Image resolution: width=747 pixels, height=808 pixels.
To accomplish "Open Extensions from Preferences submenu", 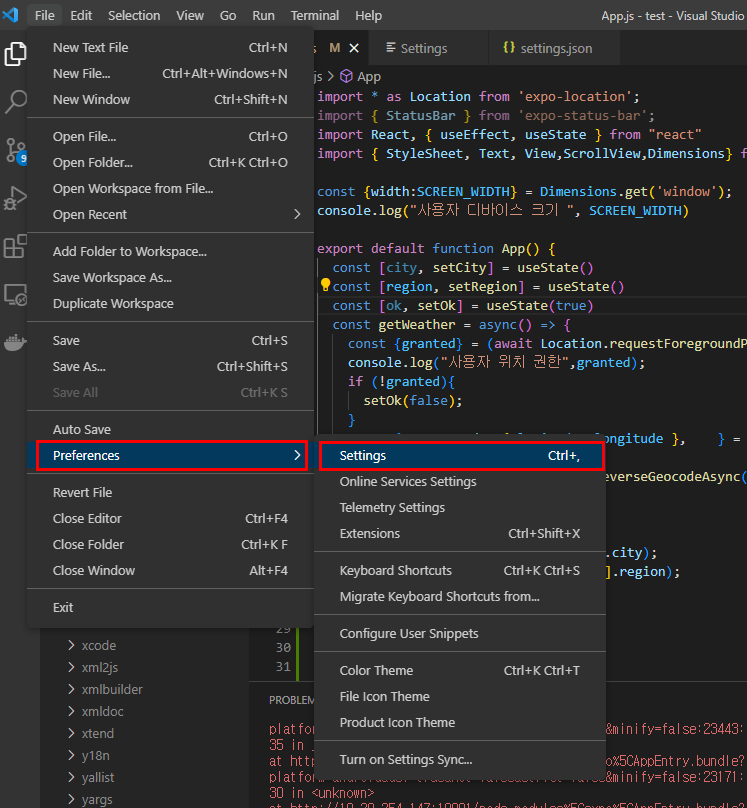I will click(x=460, y=533).
